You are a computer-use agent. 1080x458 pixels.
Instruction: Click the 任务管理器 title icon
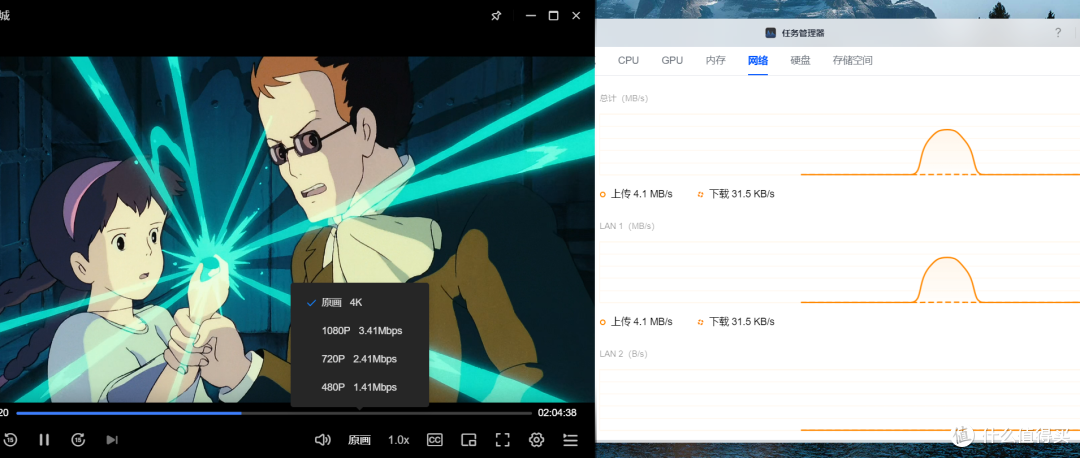(x=771, y=32)
